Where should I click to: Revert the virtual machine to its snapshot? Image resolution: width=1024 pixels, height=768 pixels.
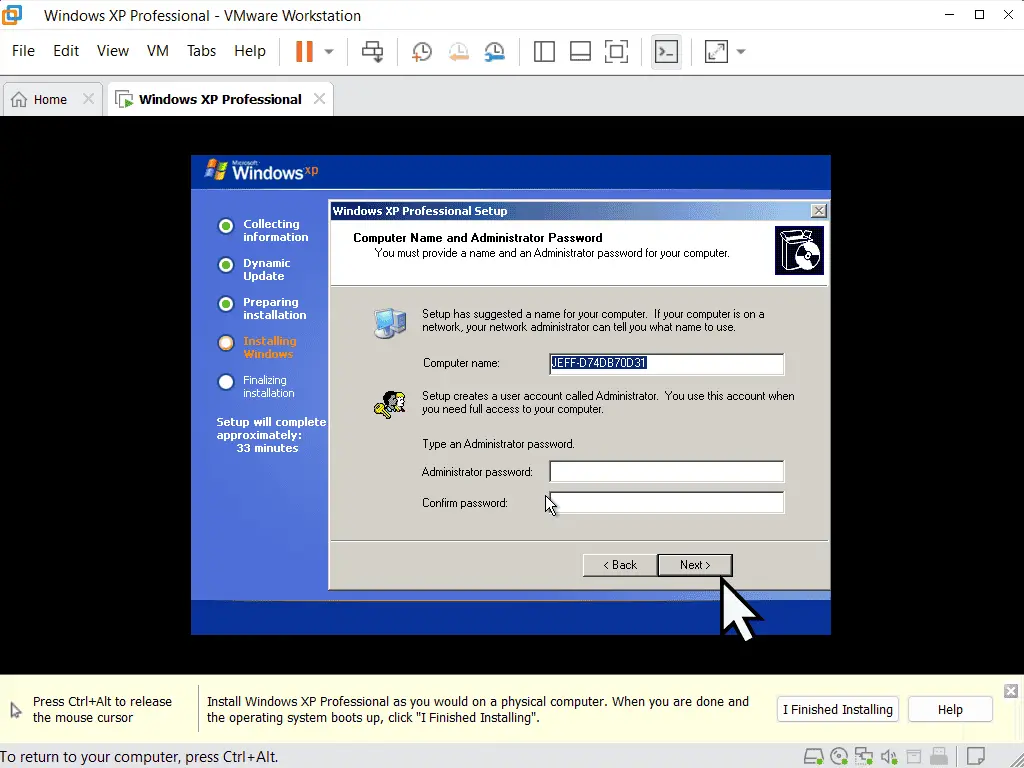(x=458, y=51)
